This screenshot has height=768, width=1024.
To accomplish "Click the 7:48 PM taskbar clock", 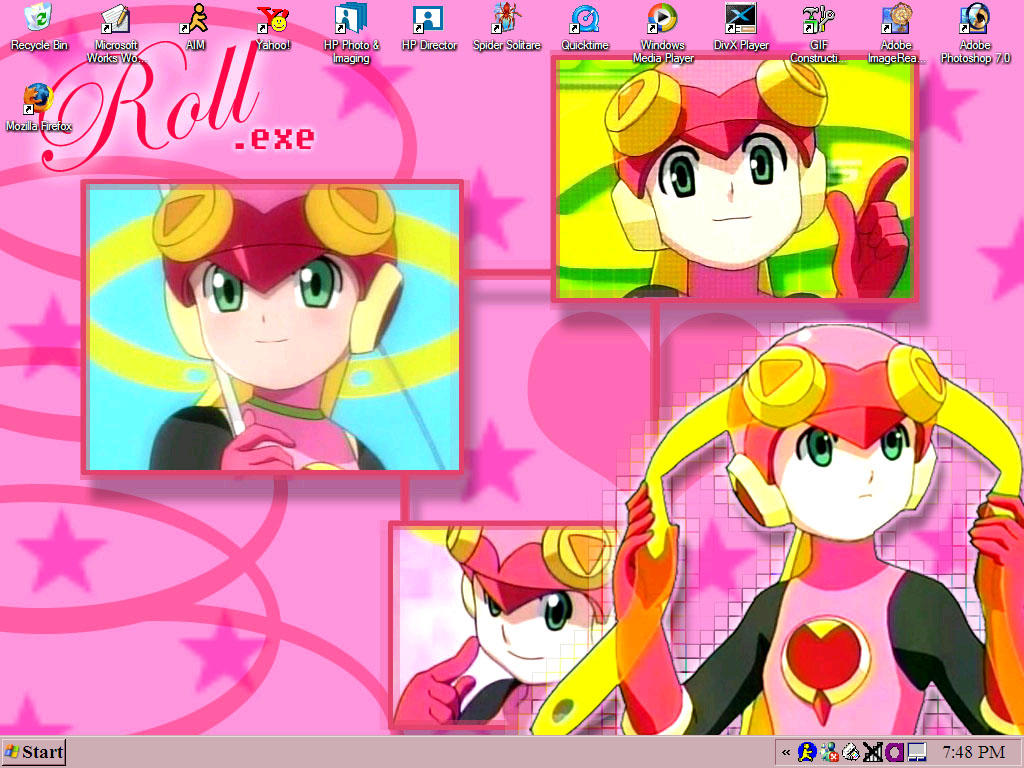I will tap(976, 752).
